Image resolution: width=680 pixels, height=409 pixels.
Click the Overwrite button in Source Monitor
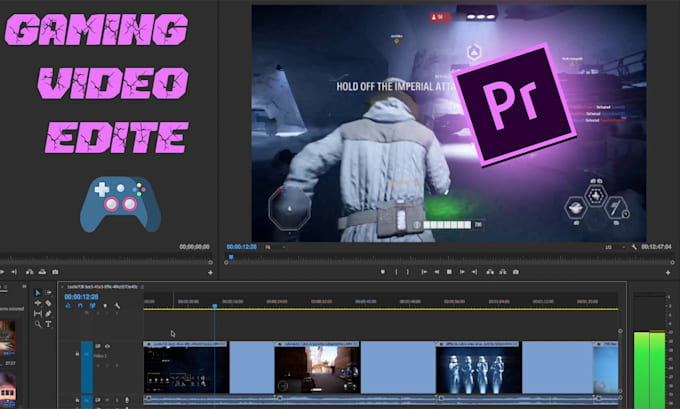click(42, 272)
